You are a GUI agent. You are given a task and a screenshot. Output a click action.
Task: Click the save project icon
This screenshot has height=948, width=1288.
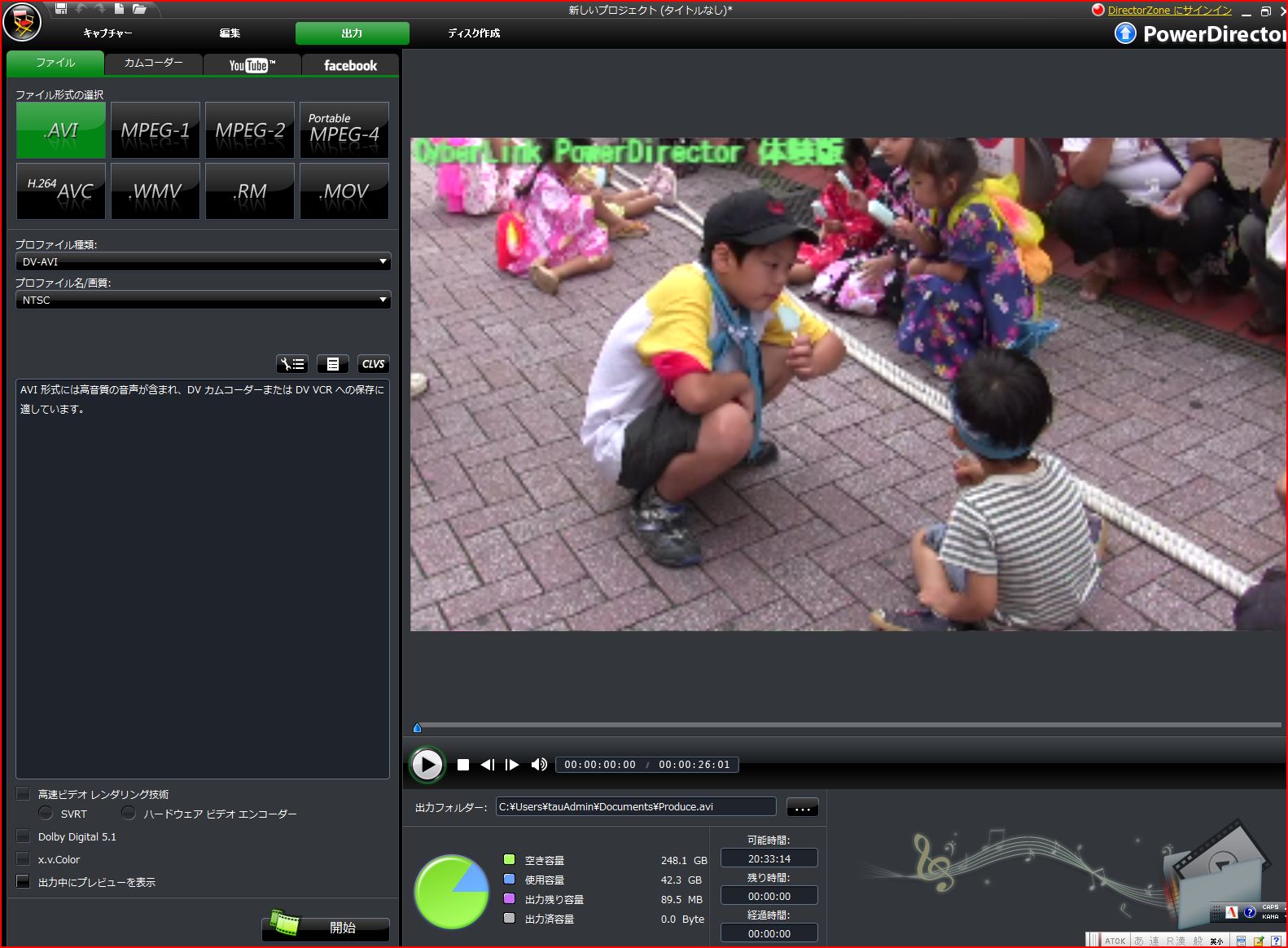(x=61, y=9)
